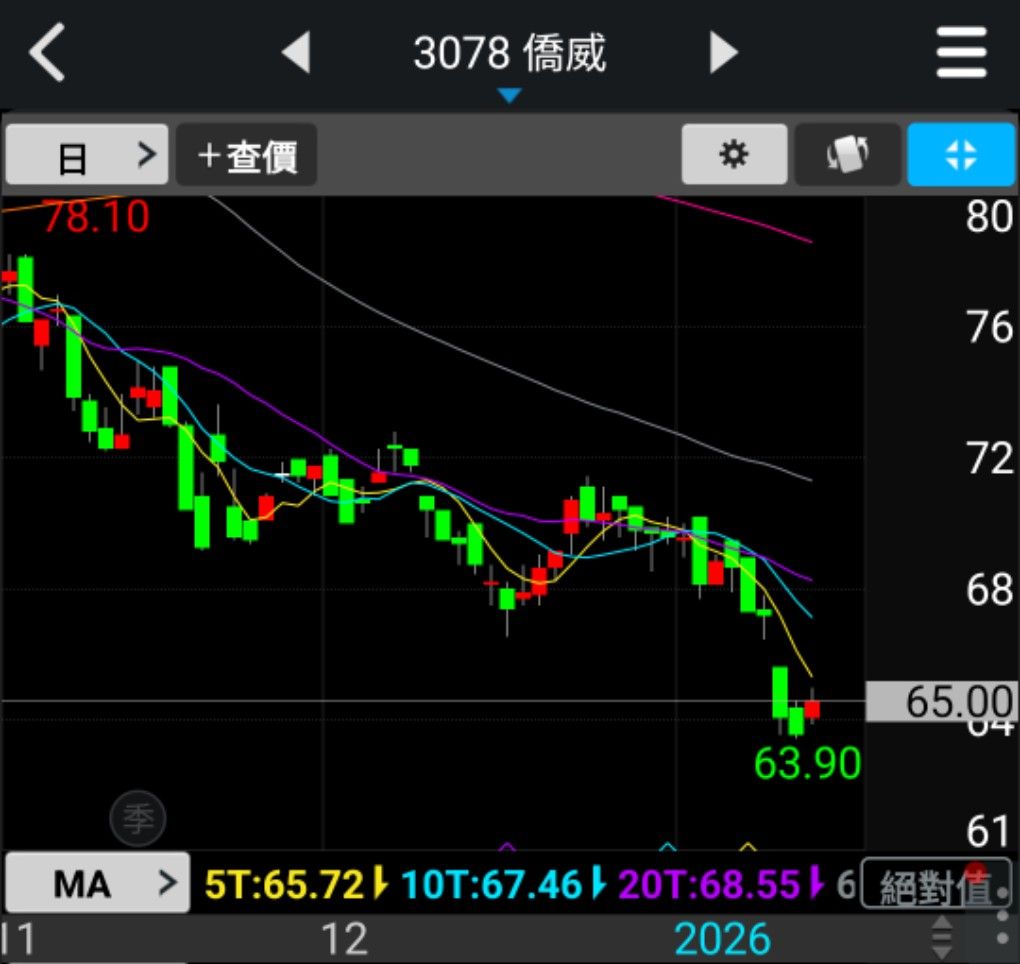Select the 20T:68.55 moving average value
1020x964 pixels.
point(709,885)
